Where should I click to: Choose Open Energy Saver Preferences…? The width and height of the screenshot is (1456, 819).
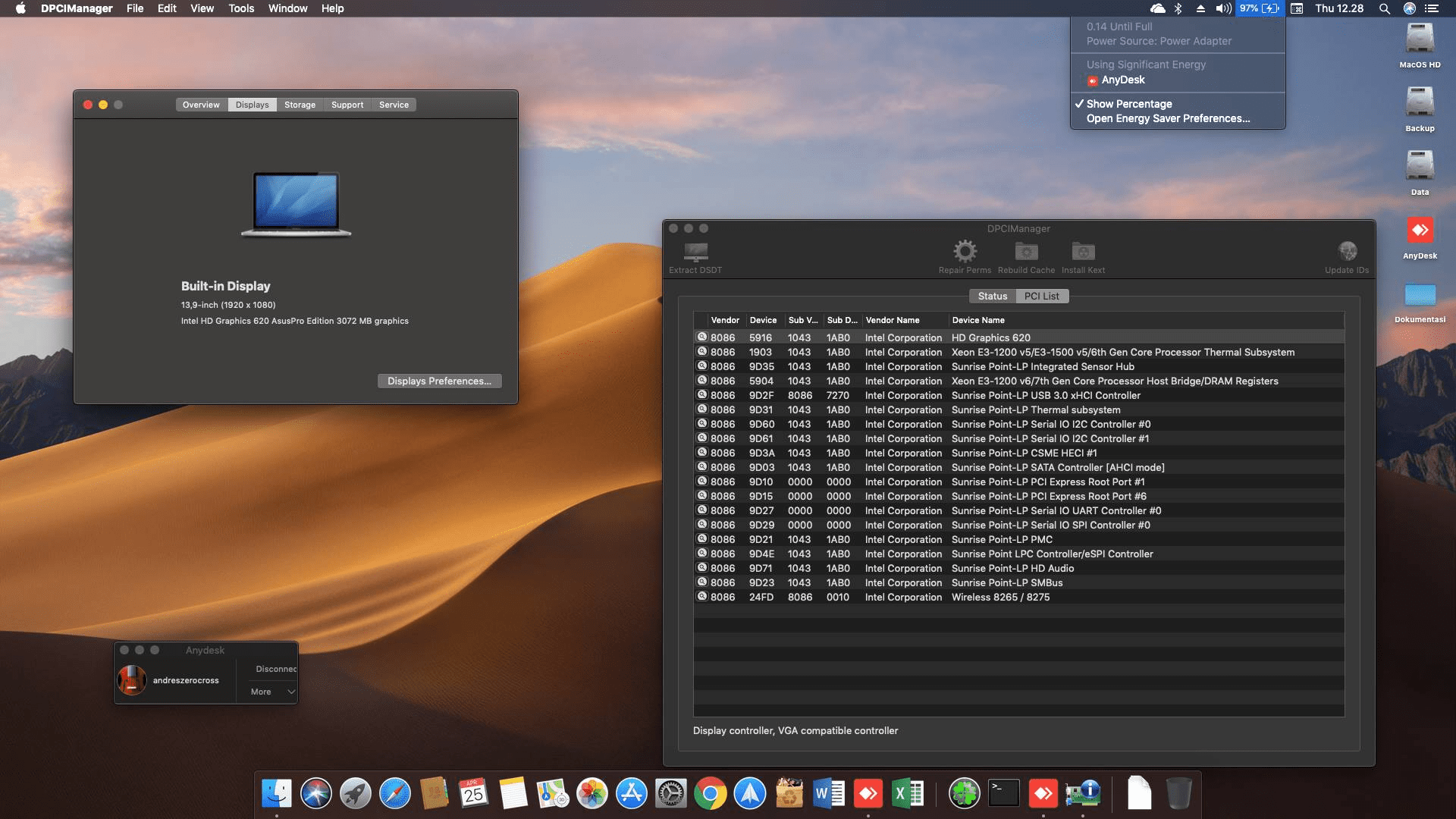[x=1168, y=118]
